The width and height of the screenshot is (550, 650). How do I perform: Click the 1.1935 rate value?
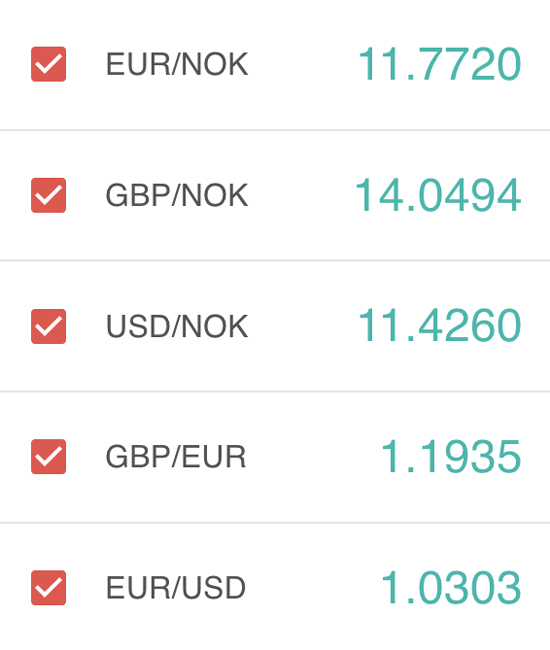click(x=451, y=456)
